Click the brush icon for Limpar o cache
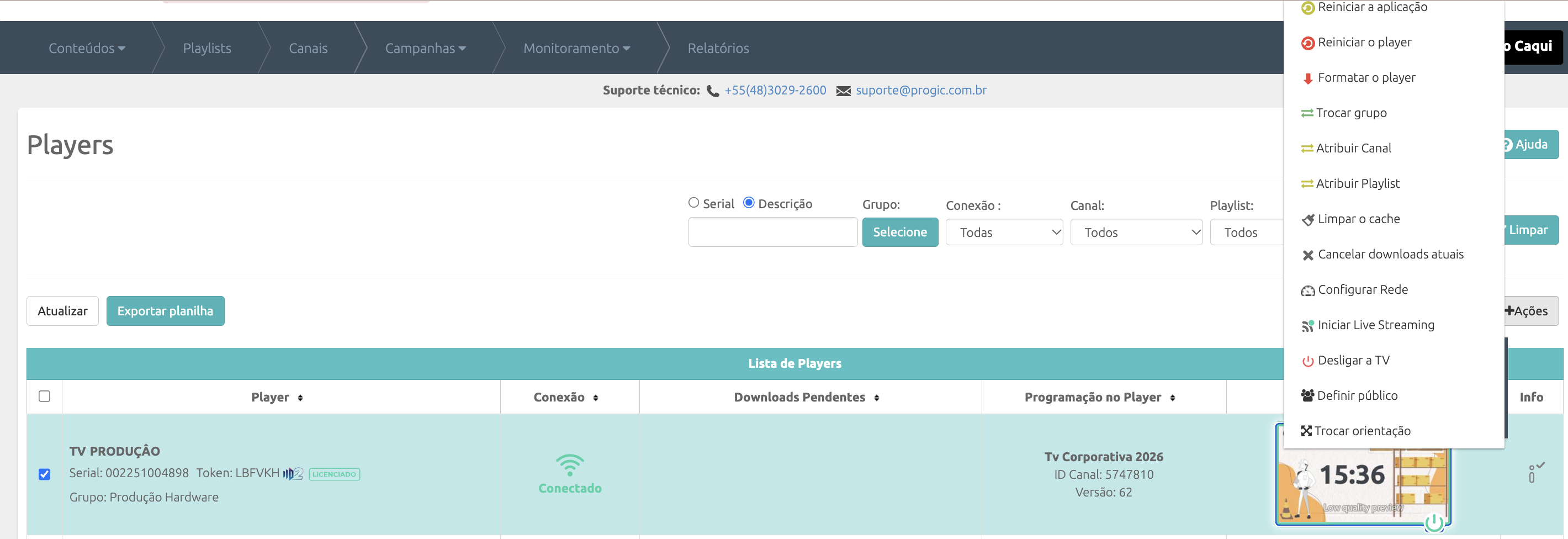The height and width of the screenshot is (539, 1568). pos(1307,220)
